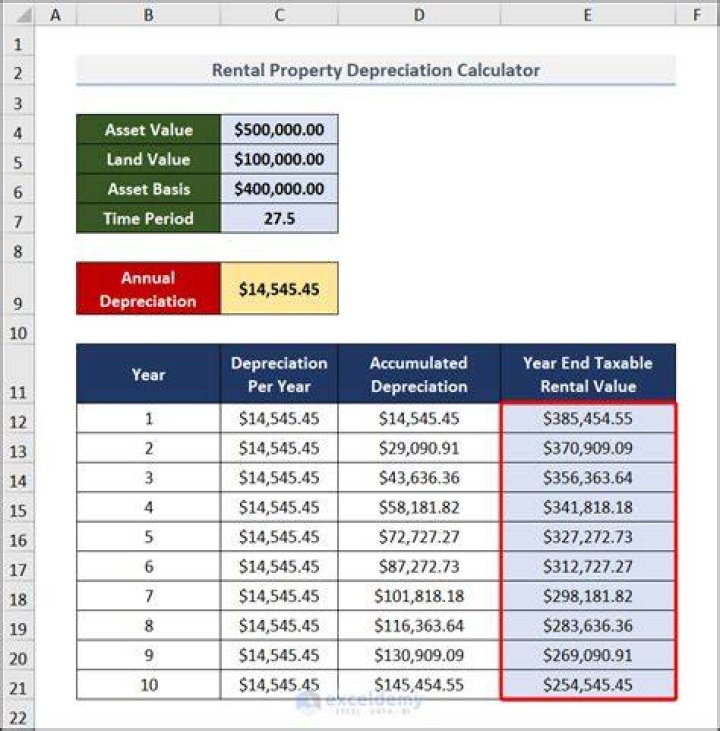Image resolution: width=720 pixels, height=731 pixels.
Task: Click the Asset Value cell $500,000.00
Action: (x=279, y=130)
